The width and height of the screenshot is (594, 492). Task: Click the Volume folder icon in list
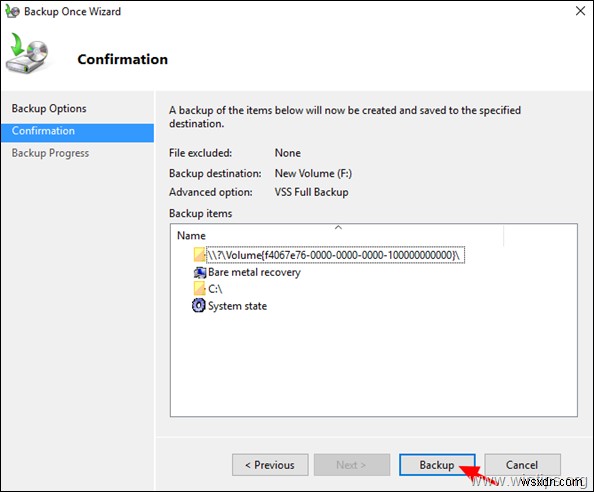pyautogui.click(x=199, y=255)
